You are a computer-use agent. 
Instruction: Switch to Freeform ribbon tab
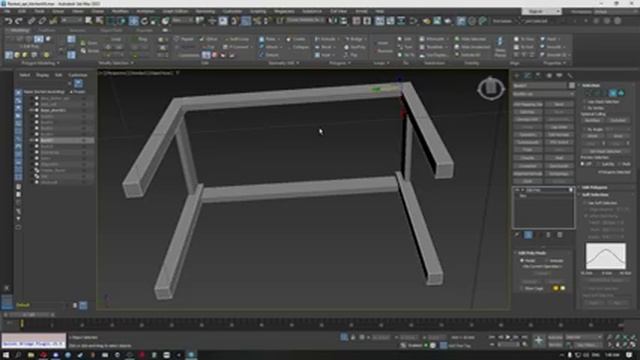[47, 30]
